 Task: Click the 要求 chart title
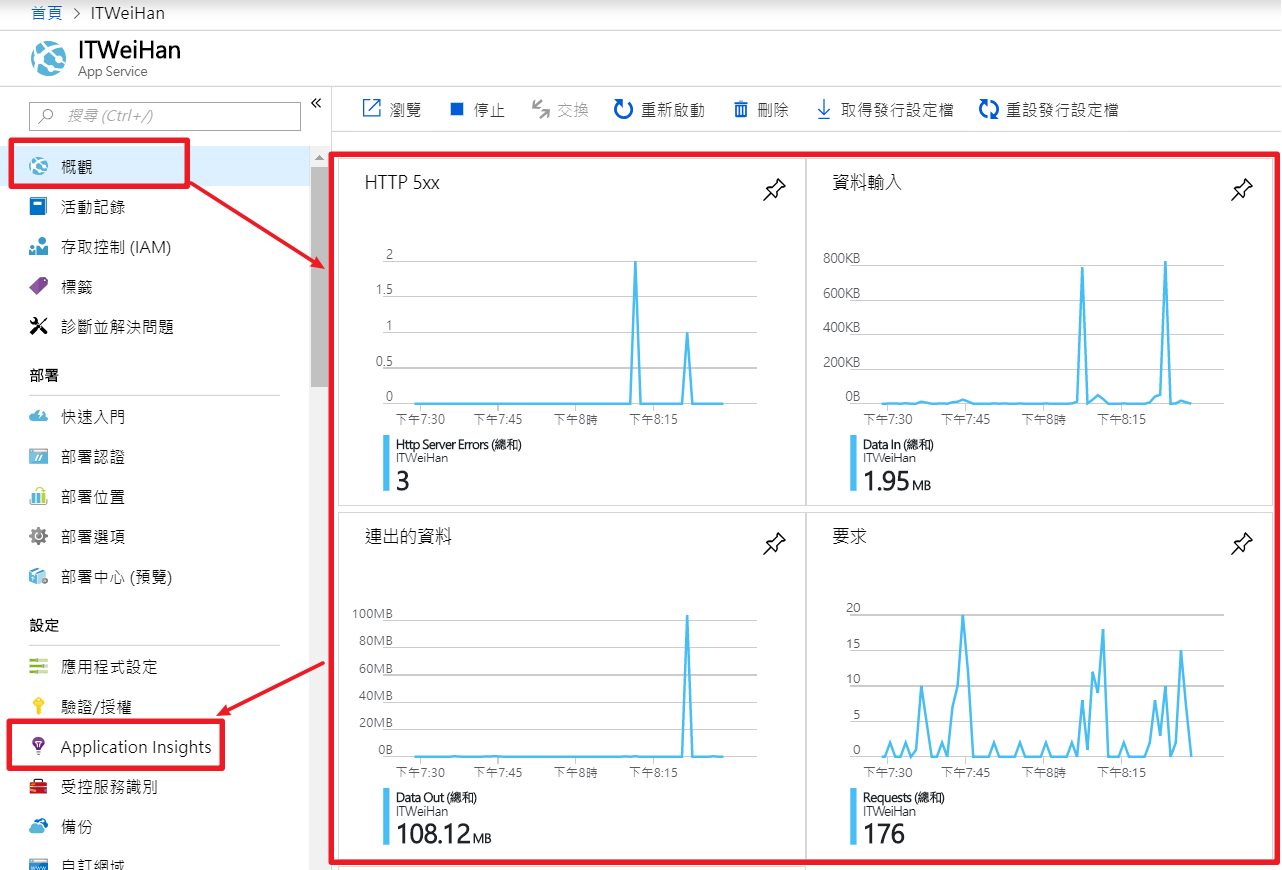[x=849, y=537]
